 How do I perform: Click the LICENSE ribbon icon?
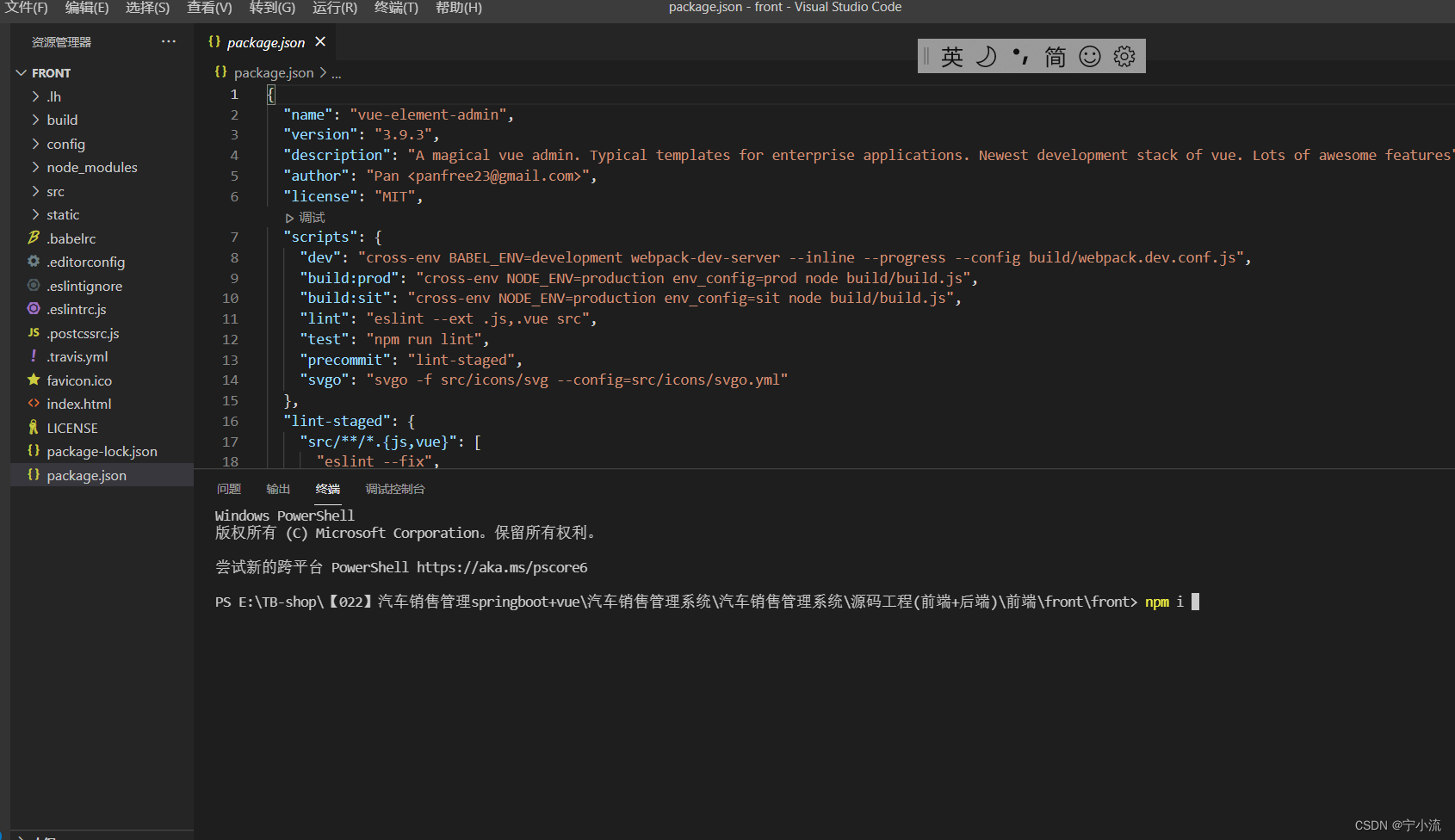point(34,427)
